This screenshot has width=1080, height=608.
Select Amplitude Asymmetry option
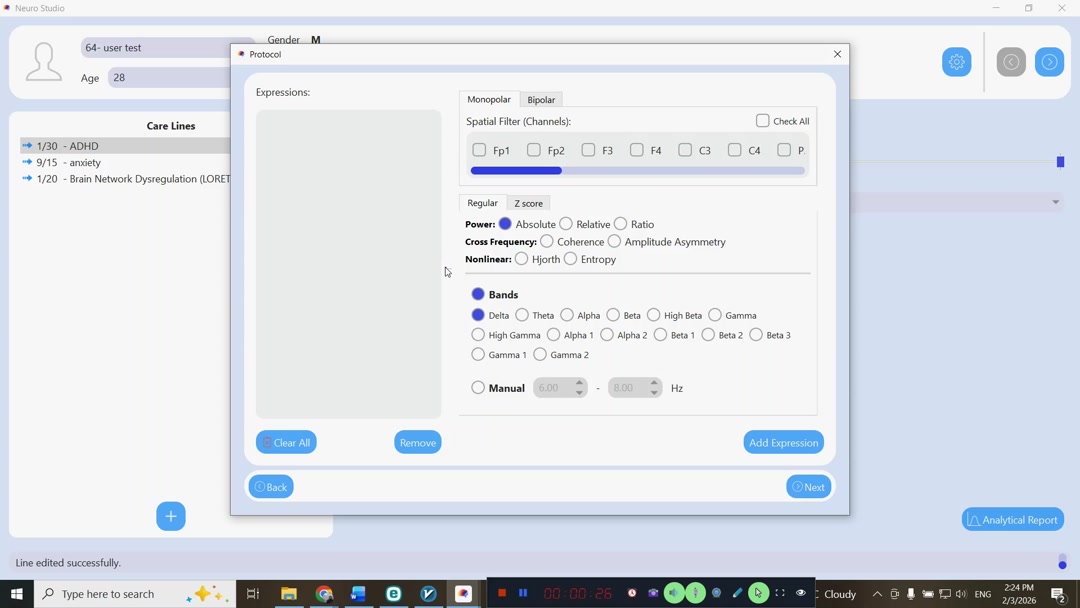pyautogui.click(x=614, y=242)
